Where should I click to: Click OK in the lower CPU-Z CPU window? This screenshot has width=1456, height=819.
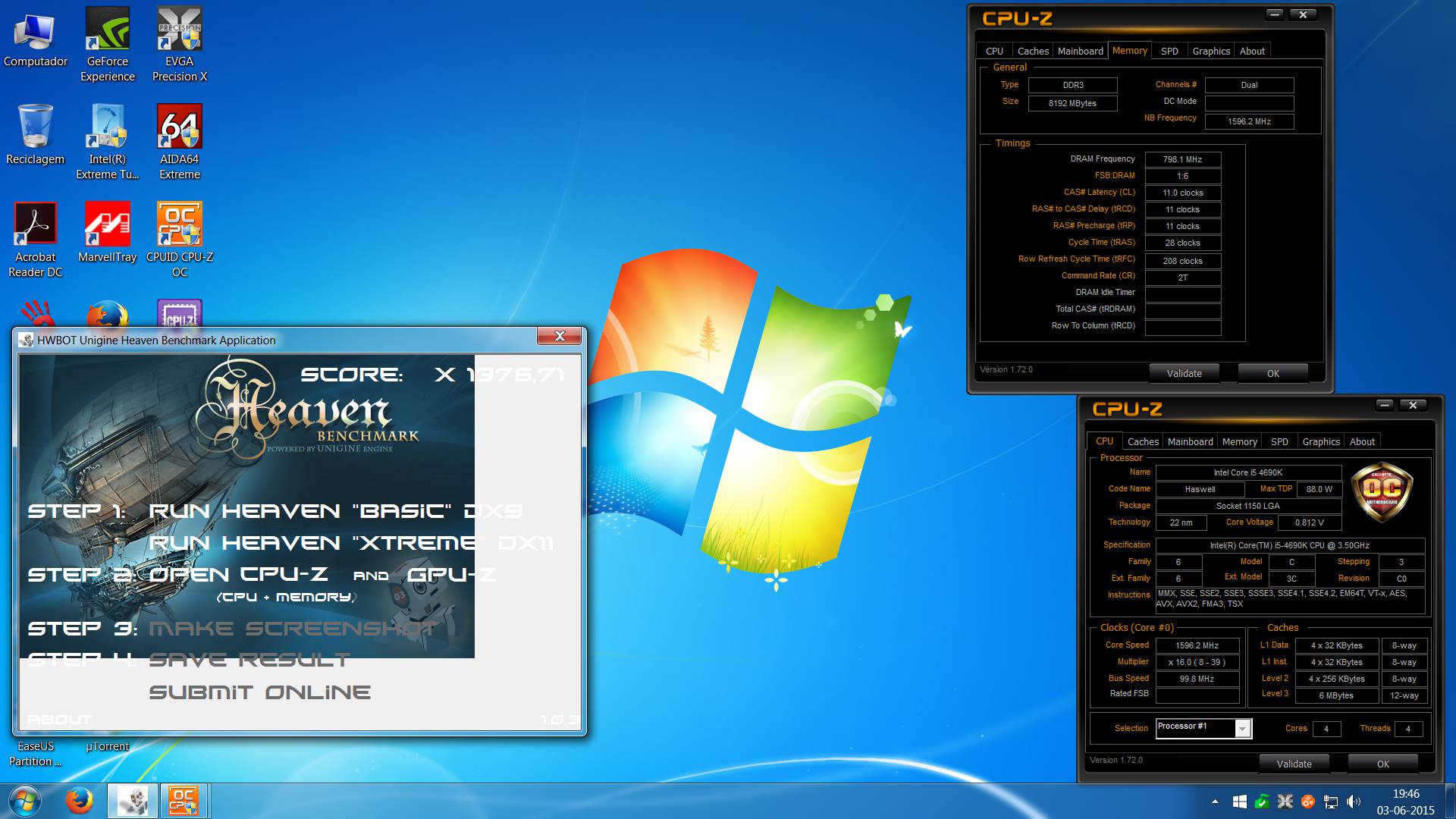1383,764
